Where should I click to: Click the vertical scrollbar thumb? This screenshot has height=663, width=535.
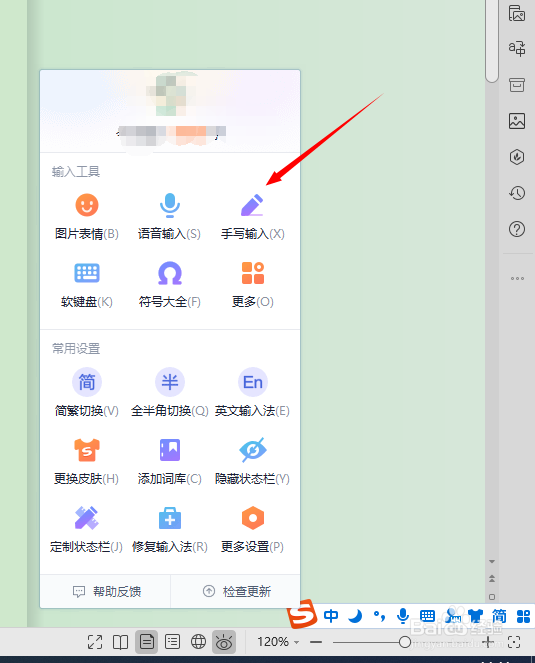[492, 41]
